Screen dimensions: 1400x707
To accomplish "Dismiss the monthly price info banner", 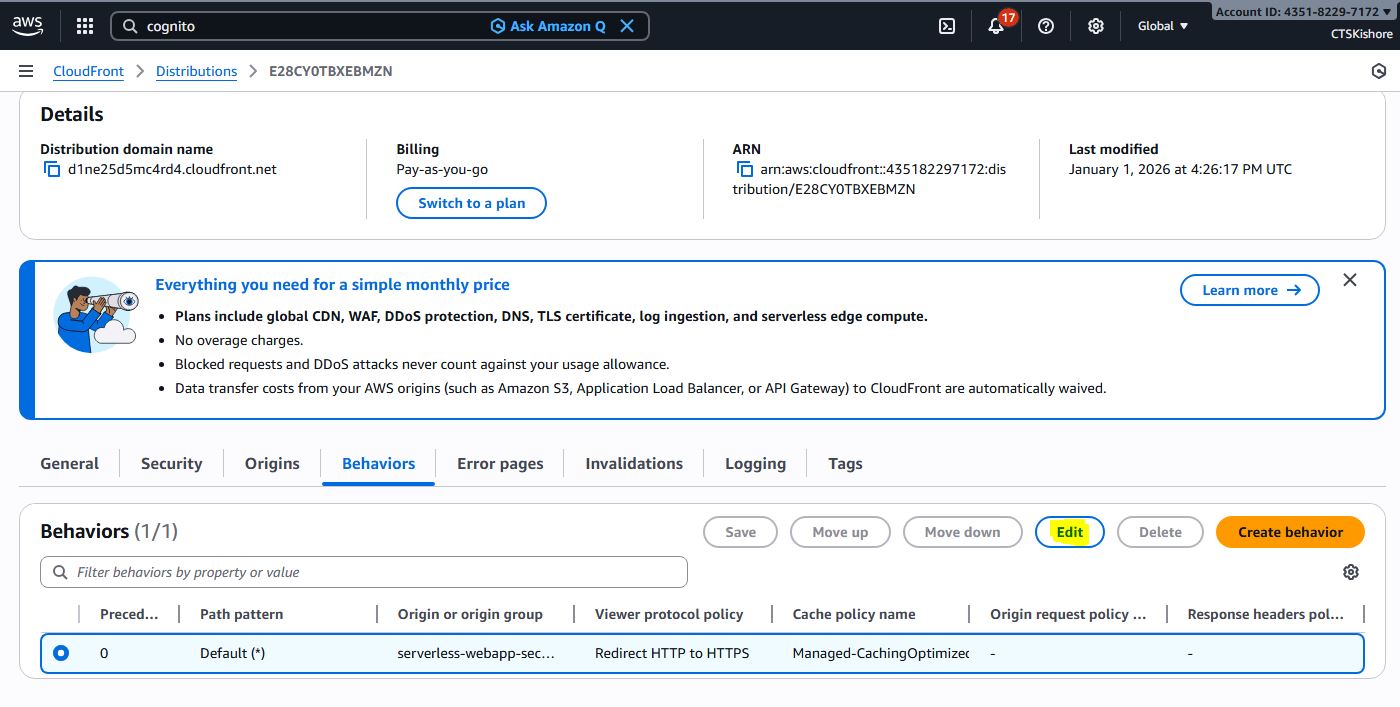I will click(x=1350, y=280).
